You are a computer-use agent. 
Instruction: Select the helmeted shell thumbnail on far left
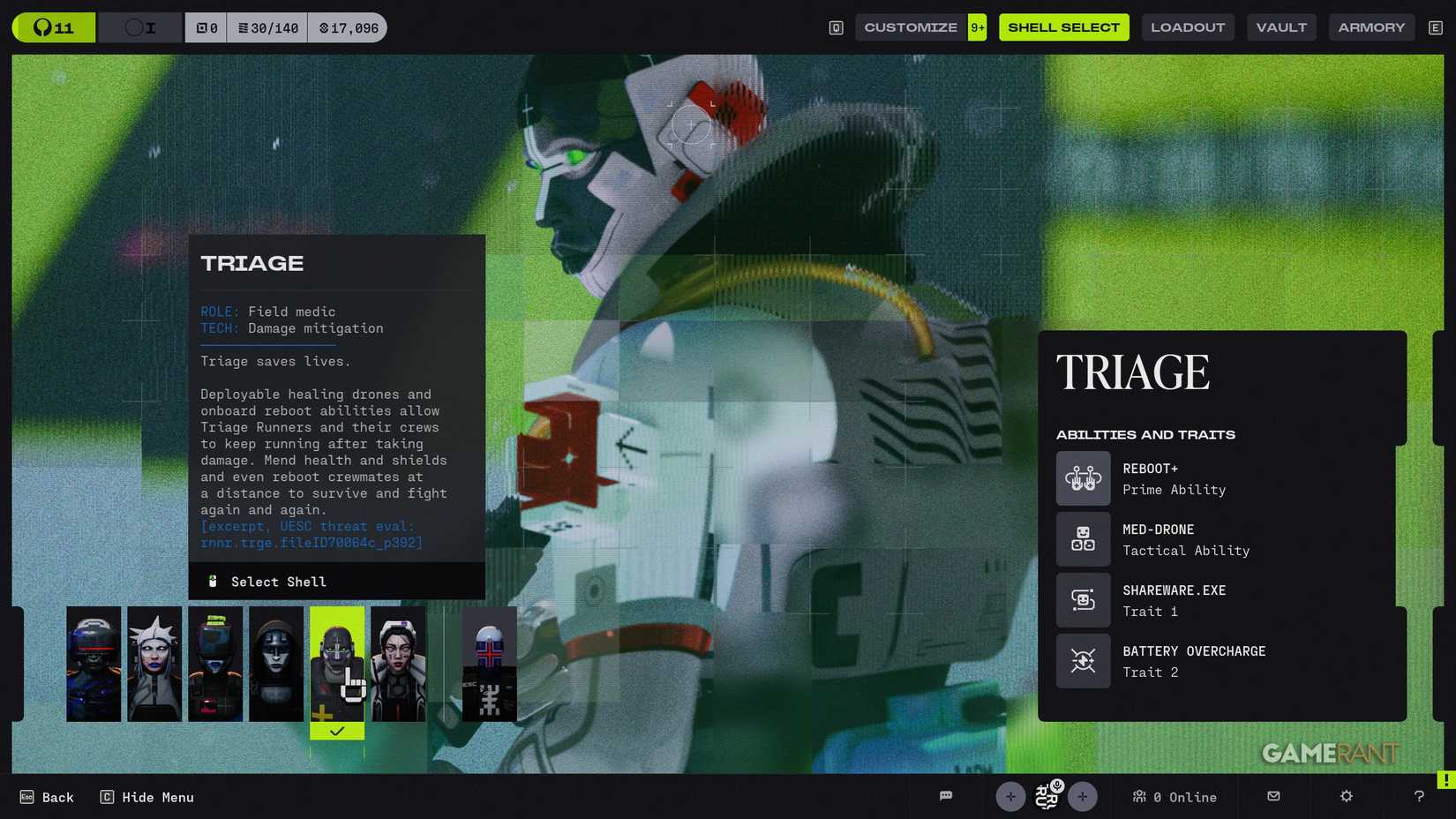[94, 663]
